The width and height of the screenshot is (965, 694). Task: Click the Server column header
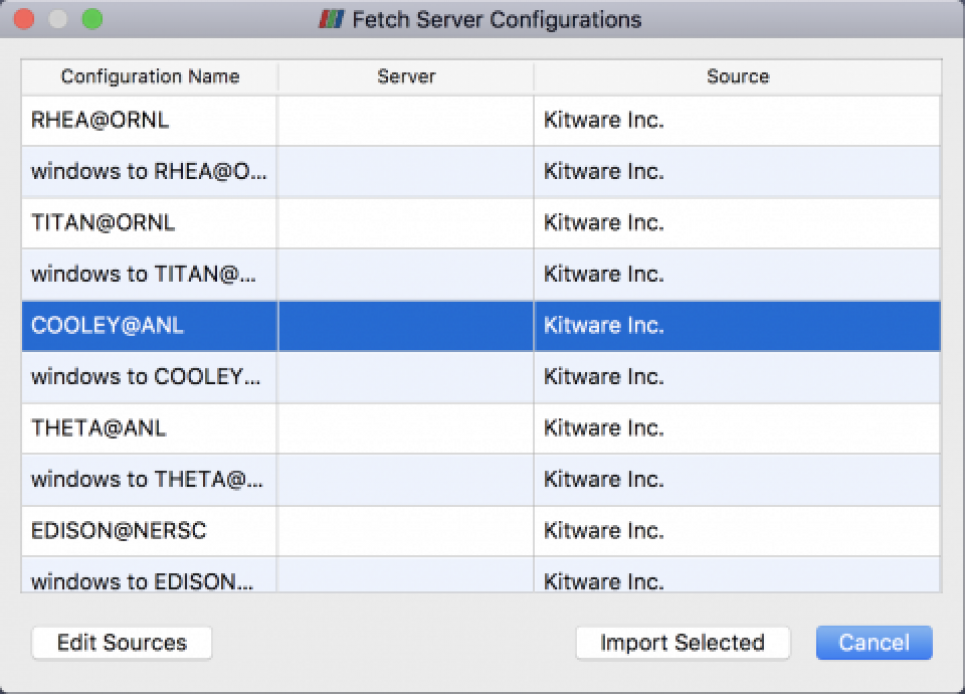(x=406, y=77)
